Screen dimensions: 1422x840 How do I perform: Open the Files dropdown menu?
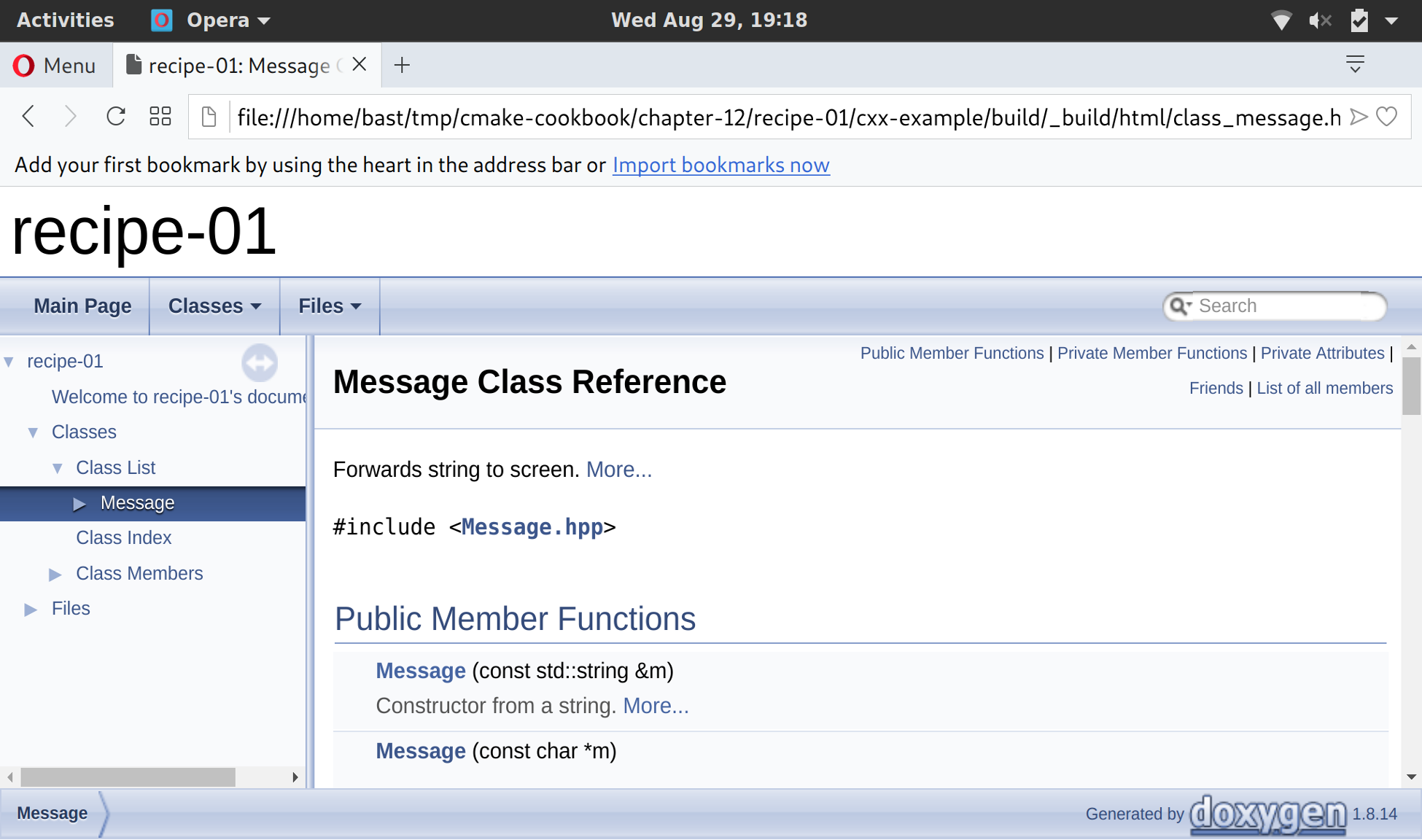click(330, 306)
